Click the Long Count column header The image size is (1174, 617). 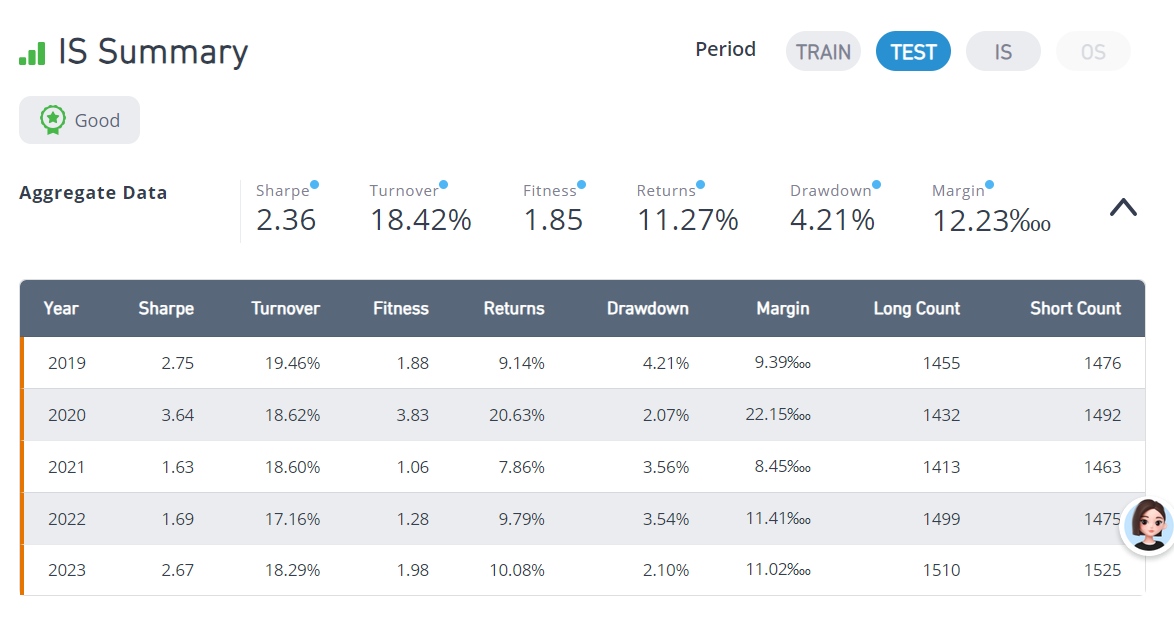916,308
